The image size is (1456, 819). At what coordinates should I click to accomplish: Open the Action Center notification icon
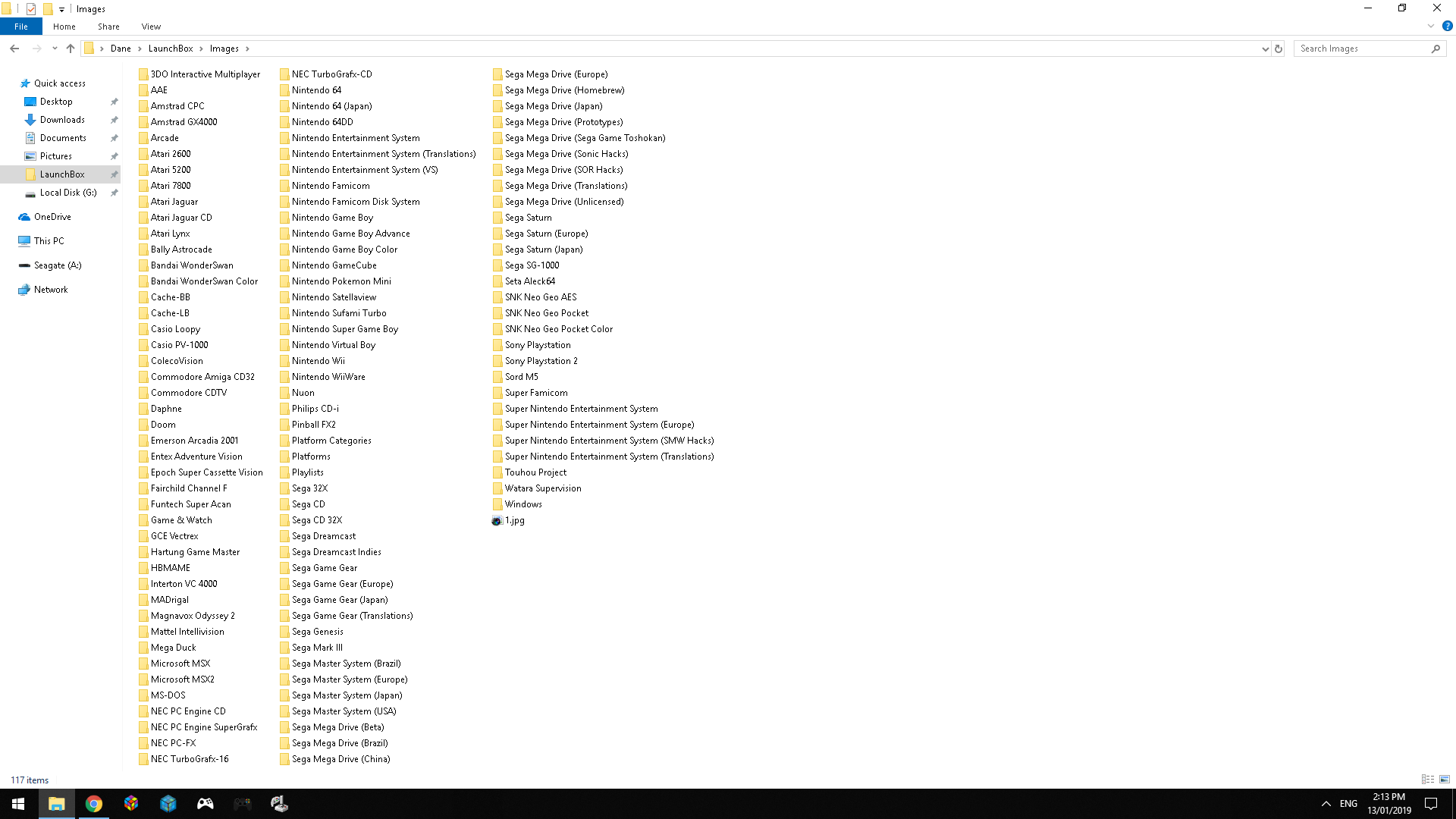(x=1431, y=804)
